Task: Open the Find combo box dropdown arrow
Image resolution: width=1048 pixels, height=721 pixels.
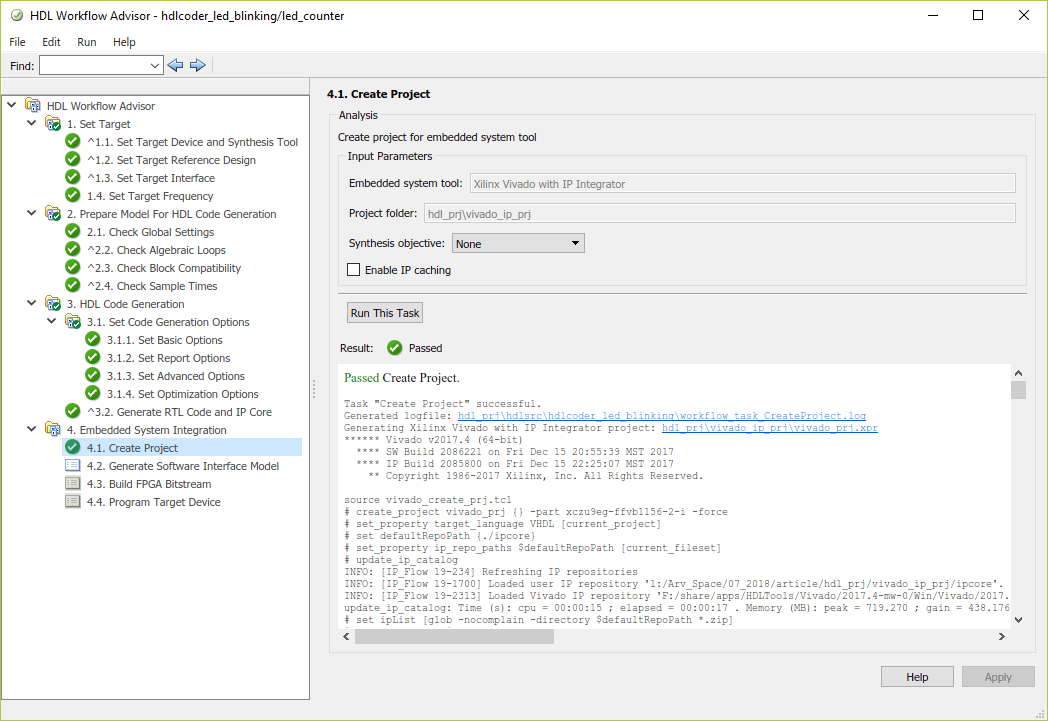Action: pos(155,65)
